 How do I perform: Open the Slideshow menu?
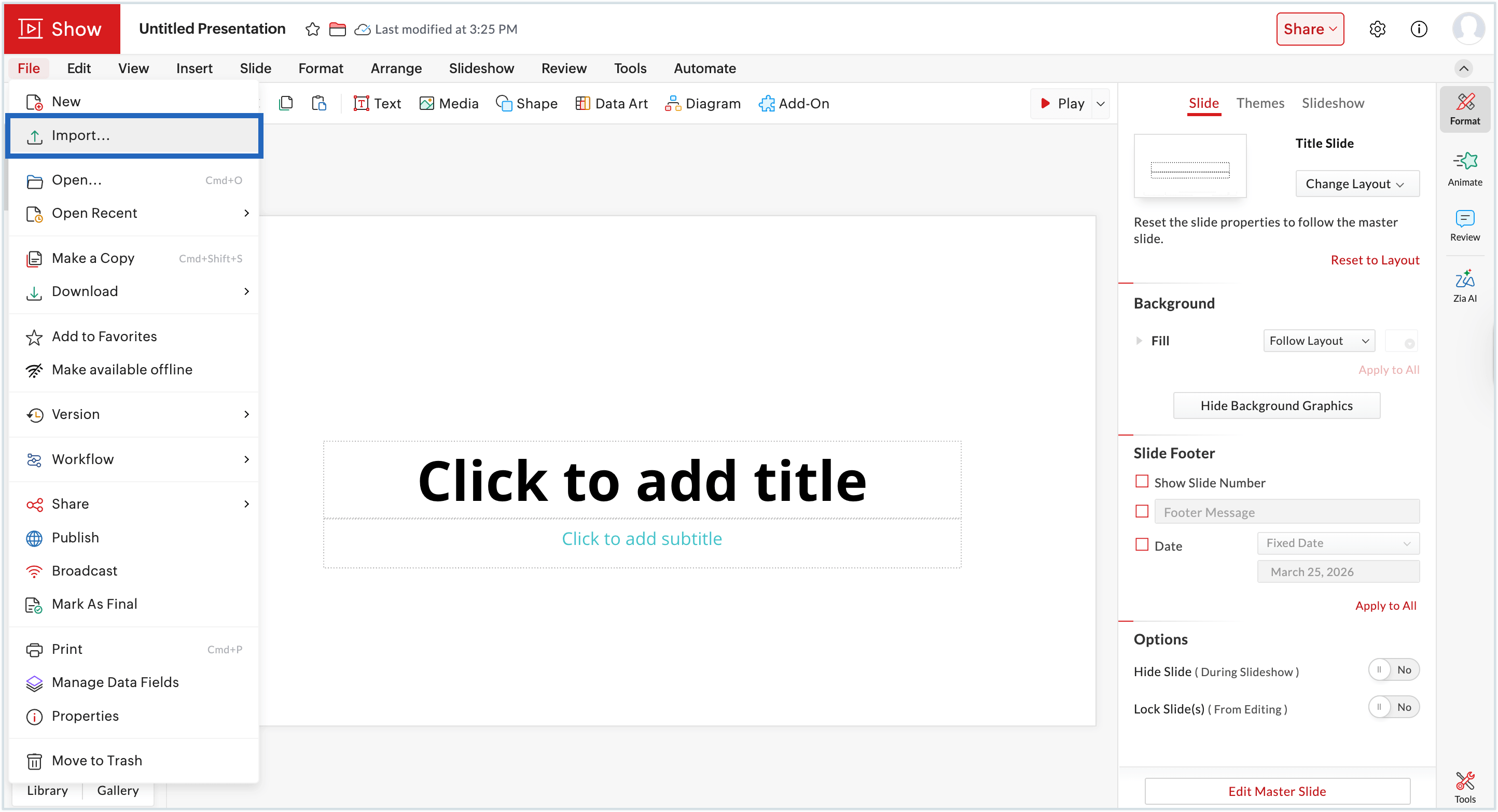pyautogui.click(x=481, y=68)
